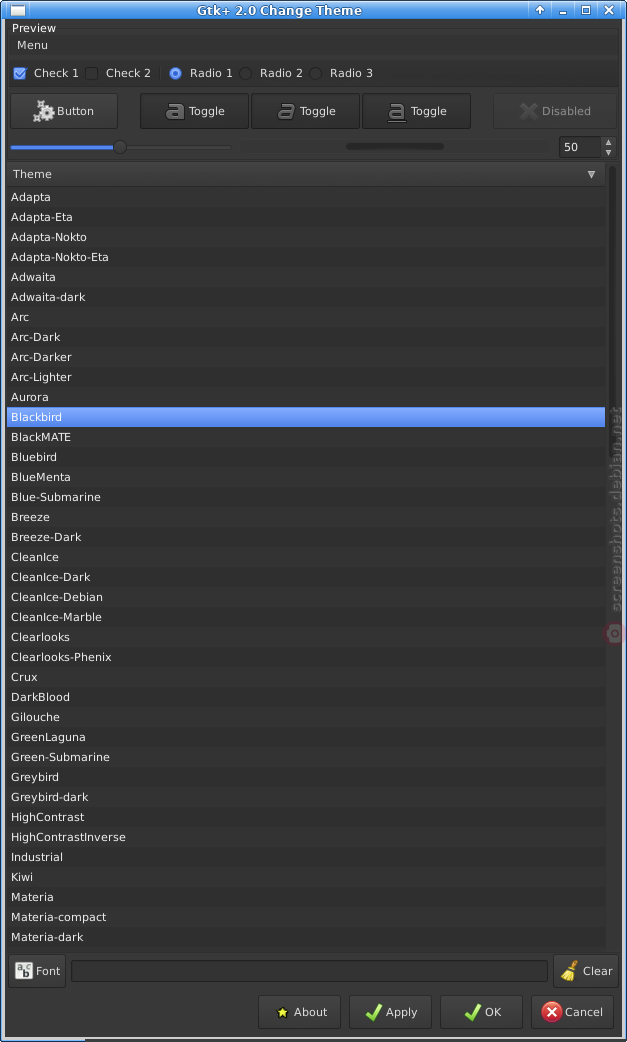
Task: Increase the spin box value above 50
Action: (608, 142)
